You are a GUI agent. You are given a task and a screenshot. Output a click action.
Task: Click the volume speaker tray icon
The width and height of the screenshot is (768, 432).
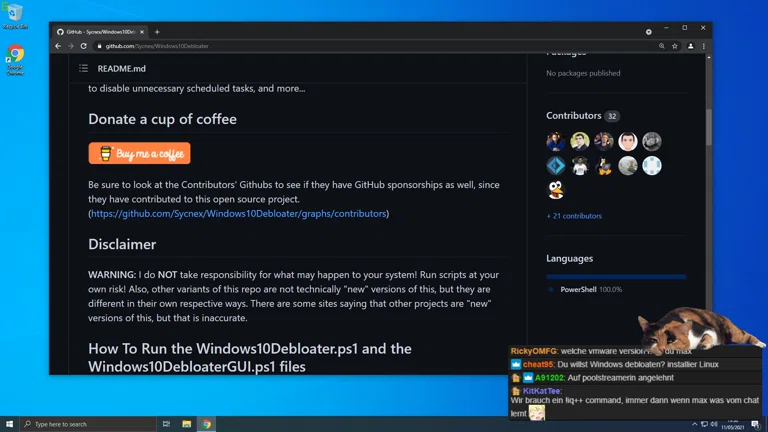pyautogui.click(x=714, y=424)
